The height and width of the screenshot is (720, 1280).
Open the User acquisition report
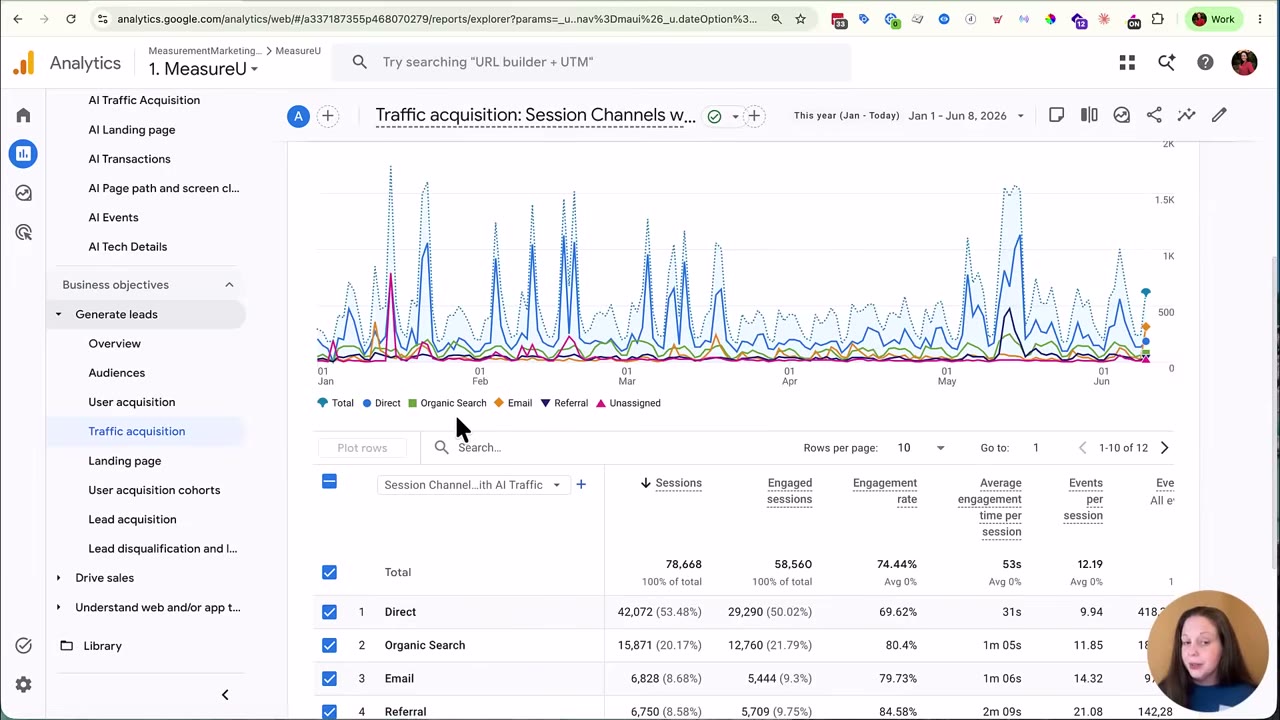click(x=132, y=402)
